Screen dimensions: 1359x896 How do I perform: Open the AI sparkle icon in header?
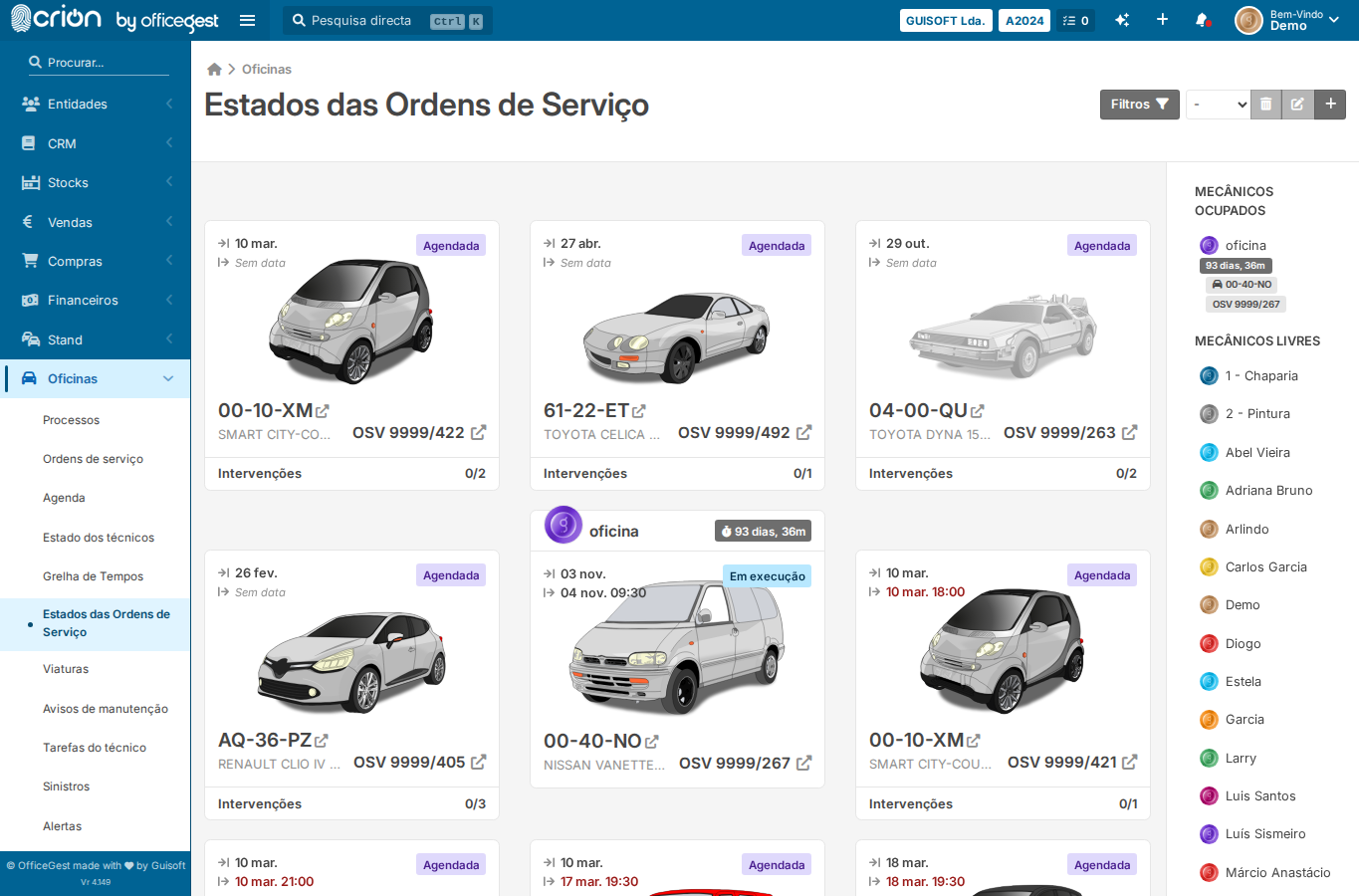1122,20
